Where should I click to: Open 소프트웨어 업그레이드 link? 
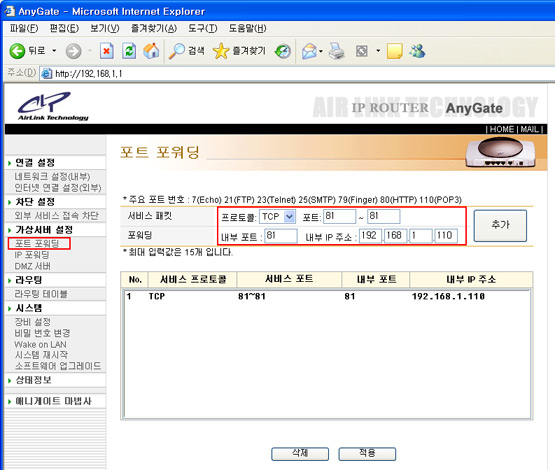coord(58,366)
